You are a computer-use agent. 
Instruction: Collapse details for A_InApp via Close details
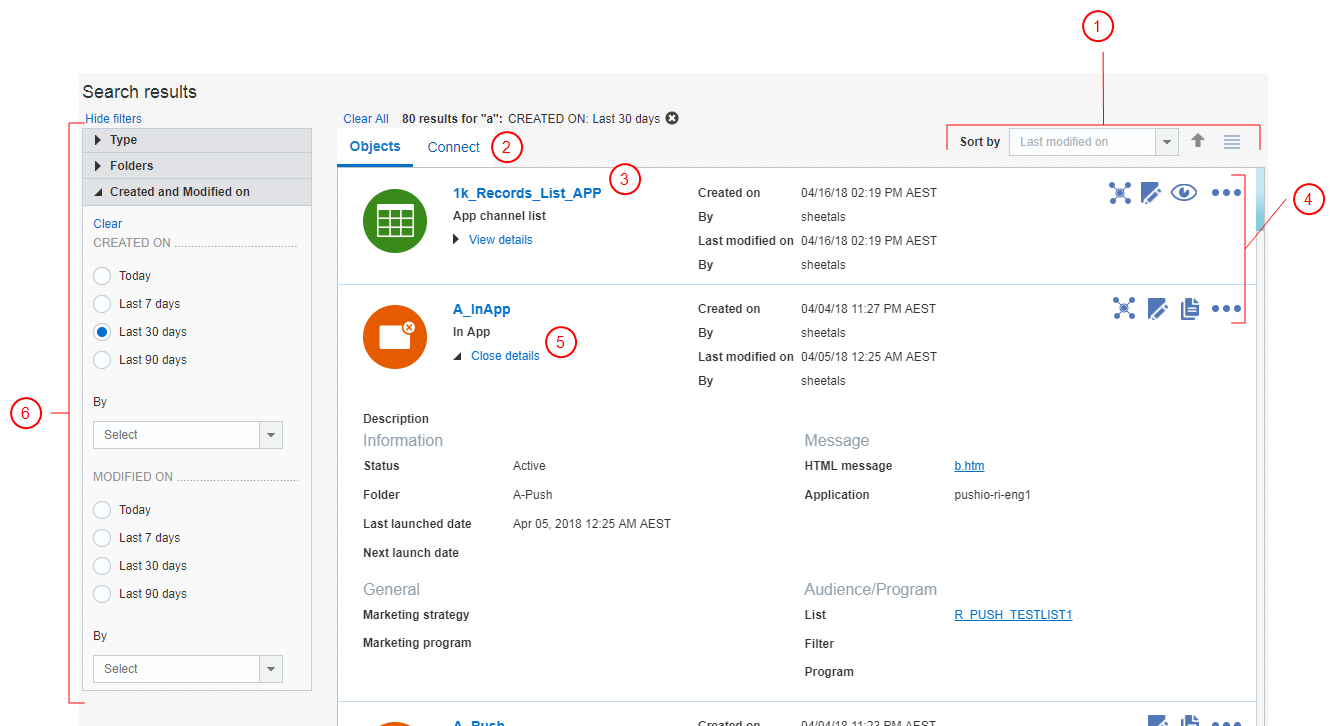tap(505, 355)
